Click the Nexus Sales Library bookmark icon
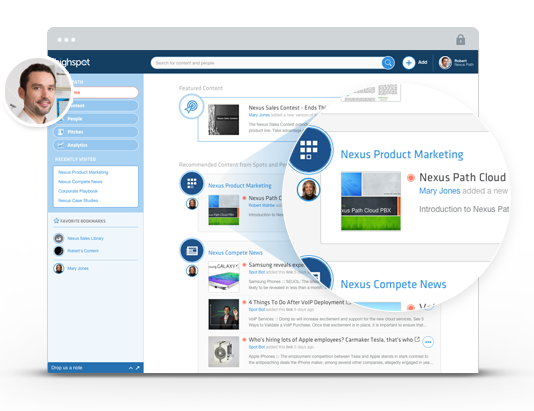534x411 pixels. pos(59,238)
